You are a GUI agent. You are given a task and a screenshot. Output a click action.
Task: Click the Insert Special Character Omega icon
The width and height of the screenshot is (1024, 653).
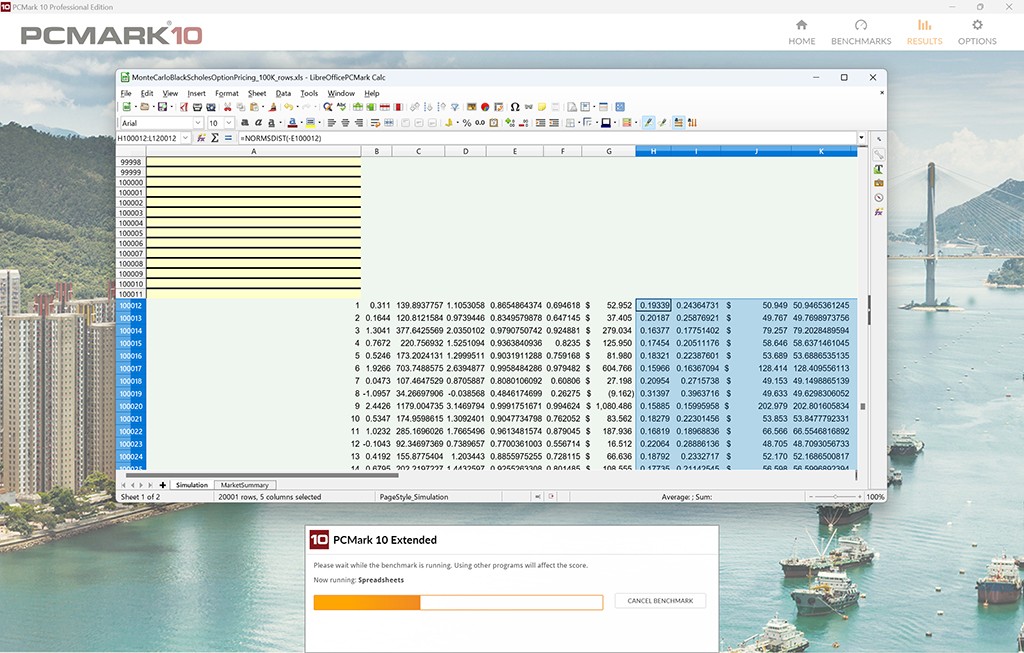[x=515, y=107]
